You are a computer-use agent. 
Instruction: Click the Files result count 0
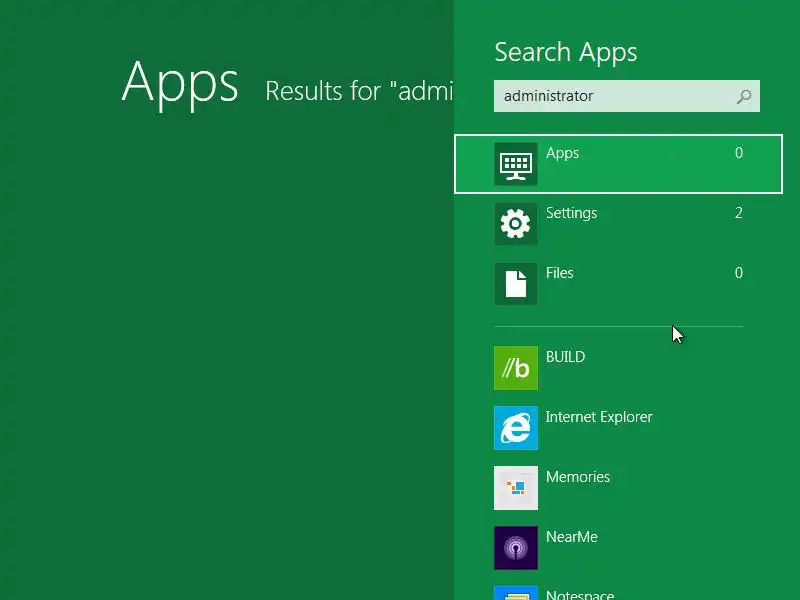tap(738, 272)
